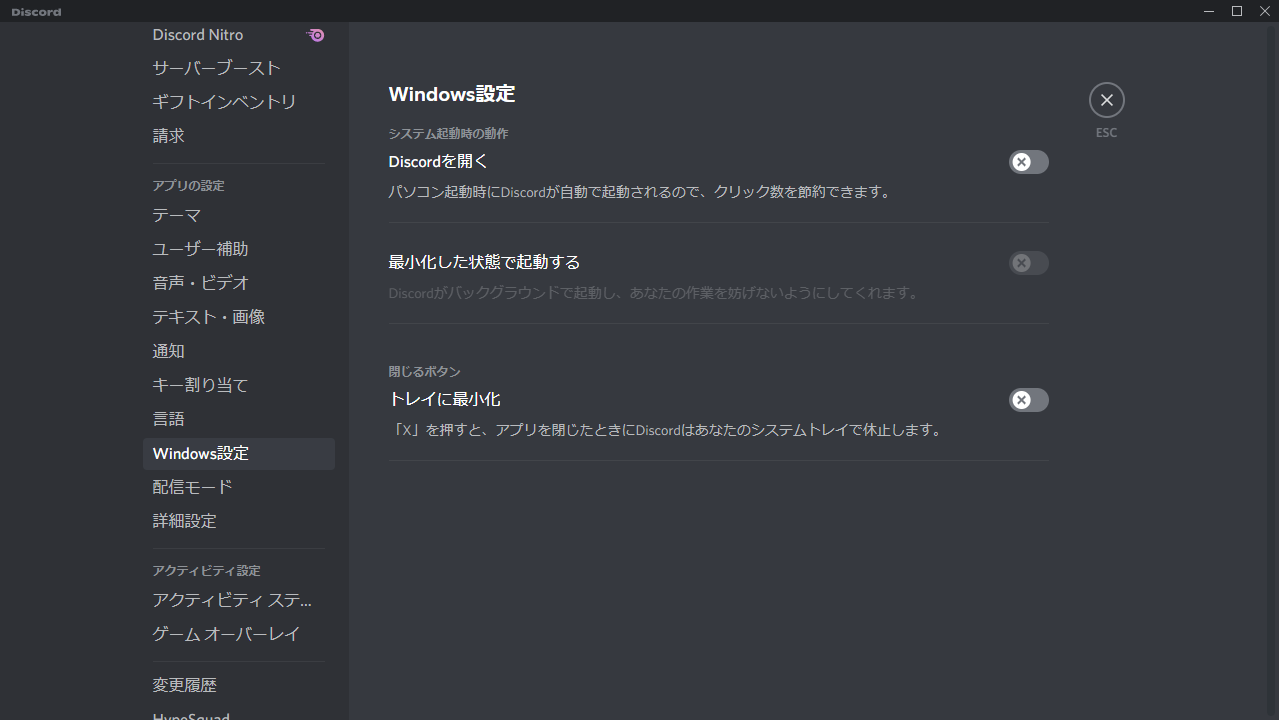This screenshot has width=1279, height=720.
Task: Click the Nitro icon beside Discord Nitro
Action: 315,35
